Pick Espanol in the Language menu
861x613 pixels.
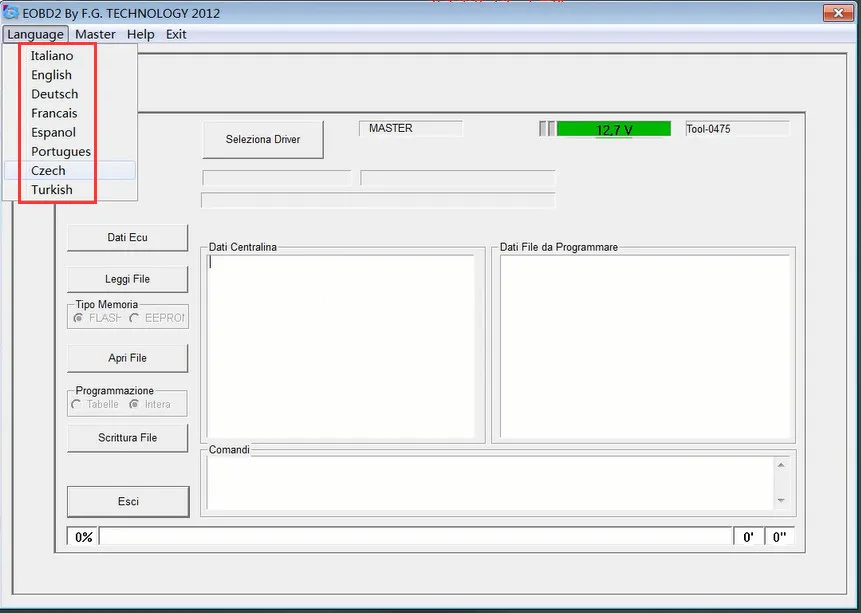click(70, 132)
